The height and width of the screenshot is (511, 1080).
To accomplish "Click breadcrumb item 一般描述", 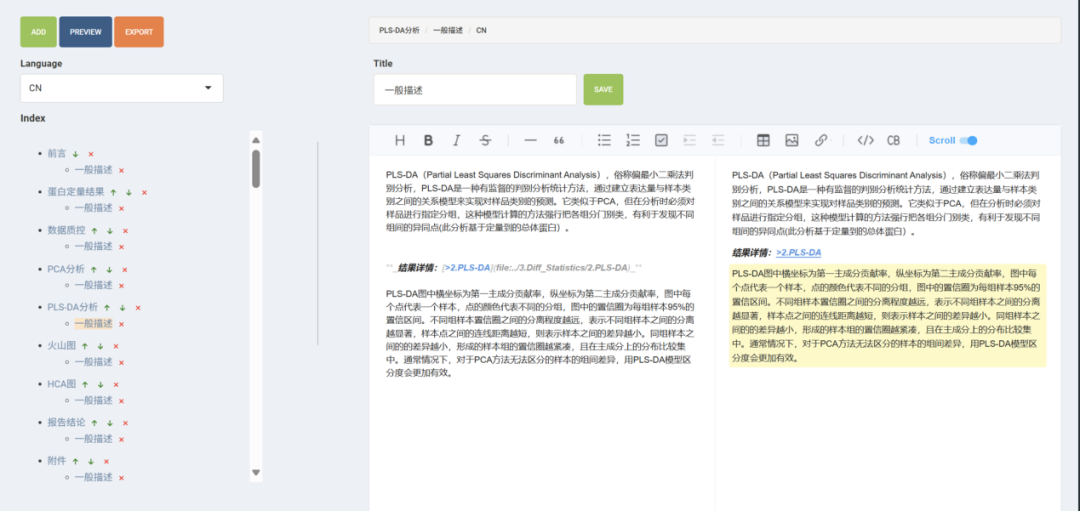I will [448, 31].
